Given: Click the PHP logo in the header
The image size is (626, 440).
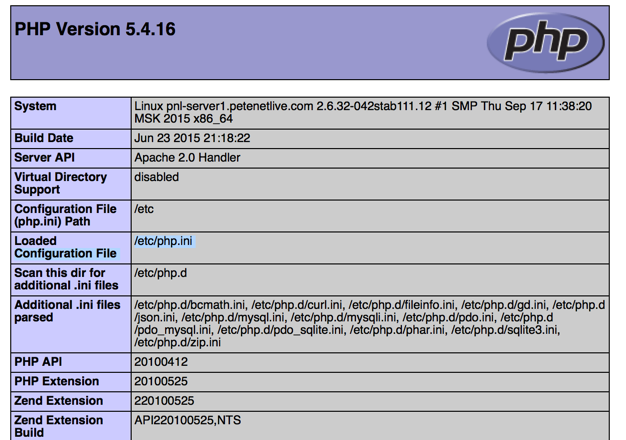Looking at the screenshot, I should (x=545, y=42).
